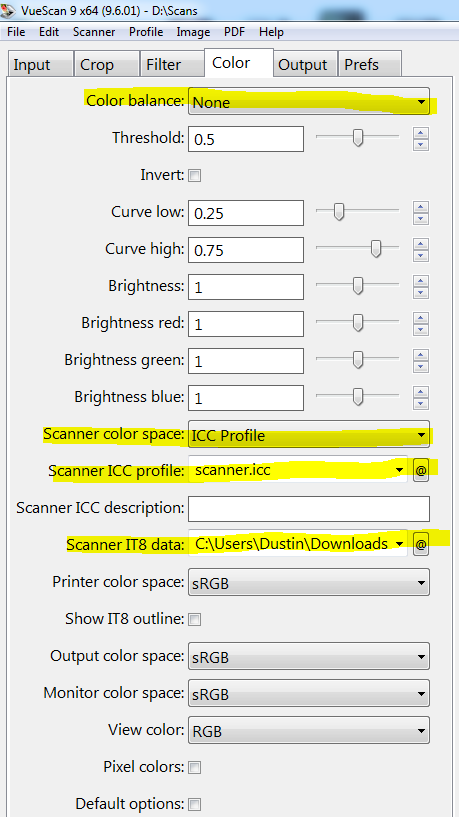Click the VueScan app icon in title bar
Image resolution: width=459 pixels, height=817 pixels.
7,9
